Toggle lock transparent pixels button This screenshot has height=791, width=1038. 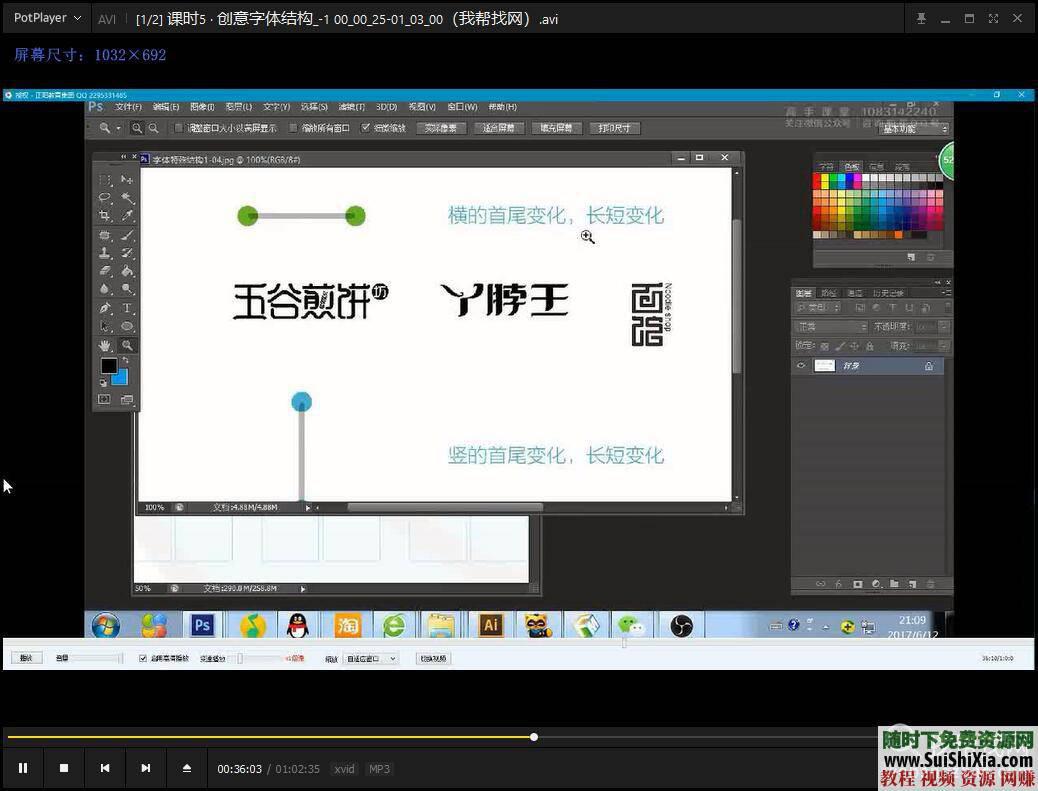825,346
